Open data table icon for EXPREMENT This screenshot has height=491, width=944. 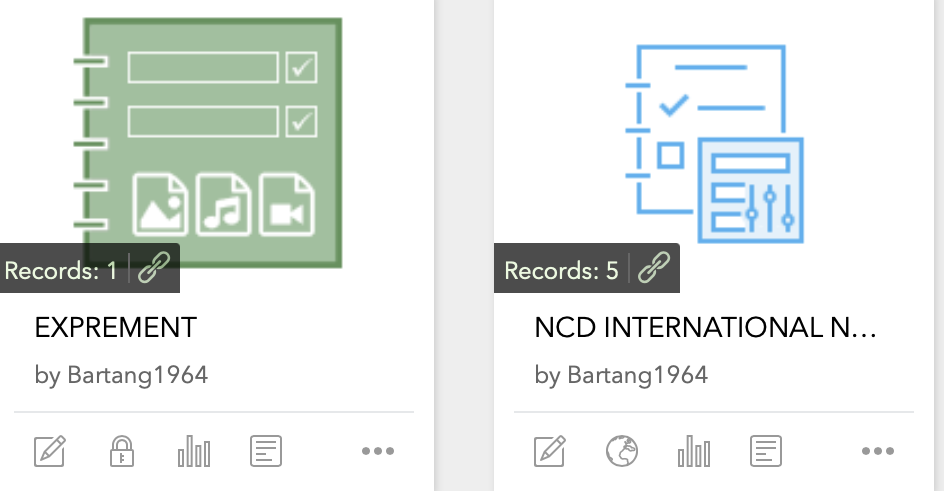point(266,452)
